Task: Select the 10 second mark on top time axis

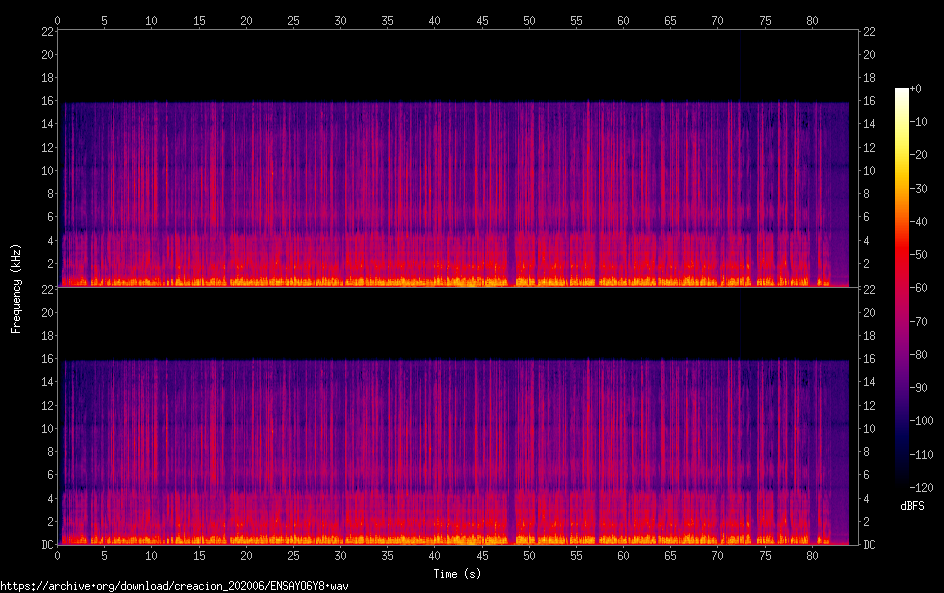Action: (151, 20)
